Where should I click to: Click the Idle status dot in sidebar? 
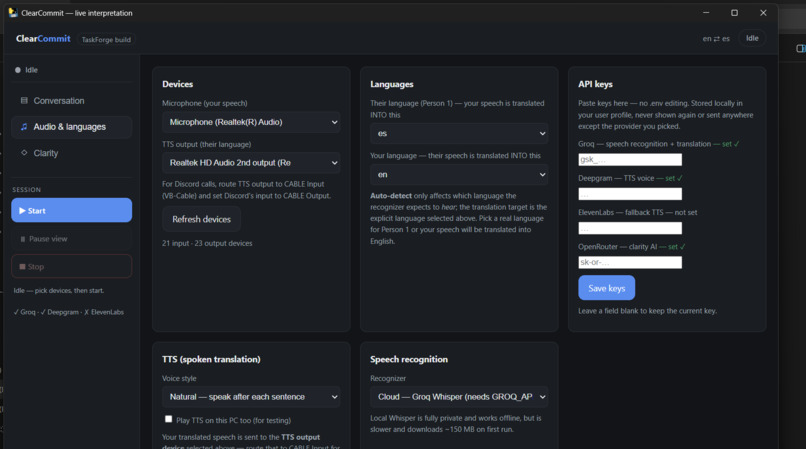click(x=17, y=70)
